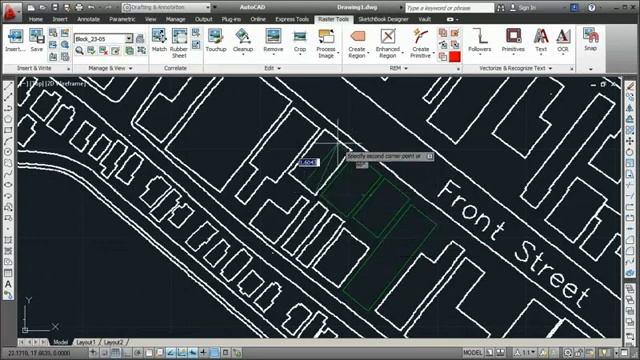
Task: Click the AutoCAD application menu logo
Action: [x=10, y=11]
